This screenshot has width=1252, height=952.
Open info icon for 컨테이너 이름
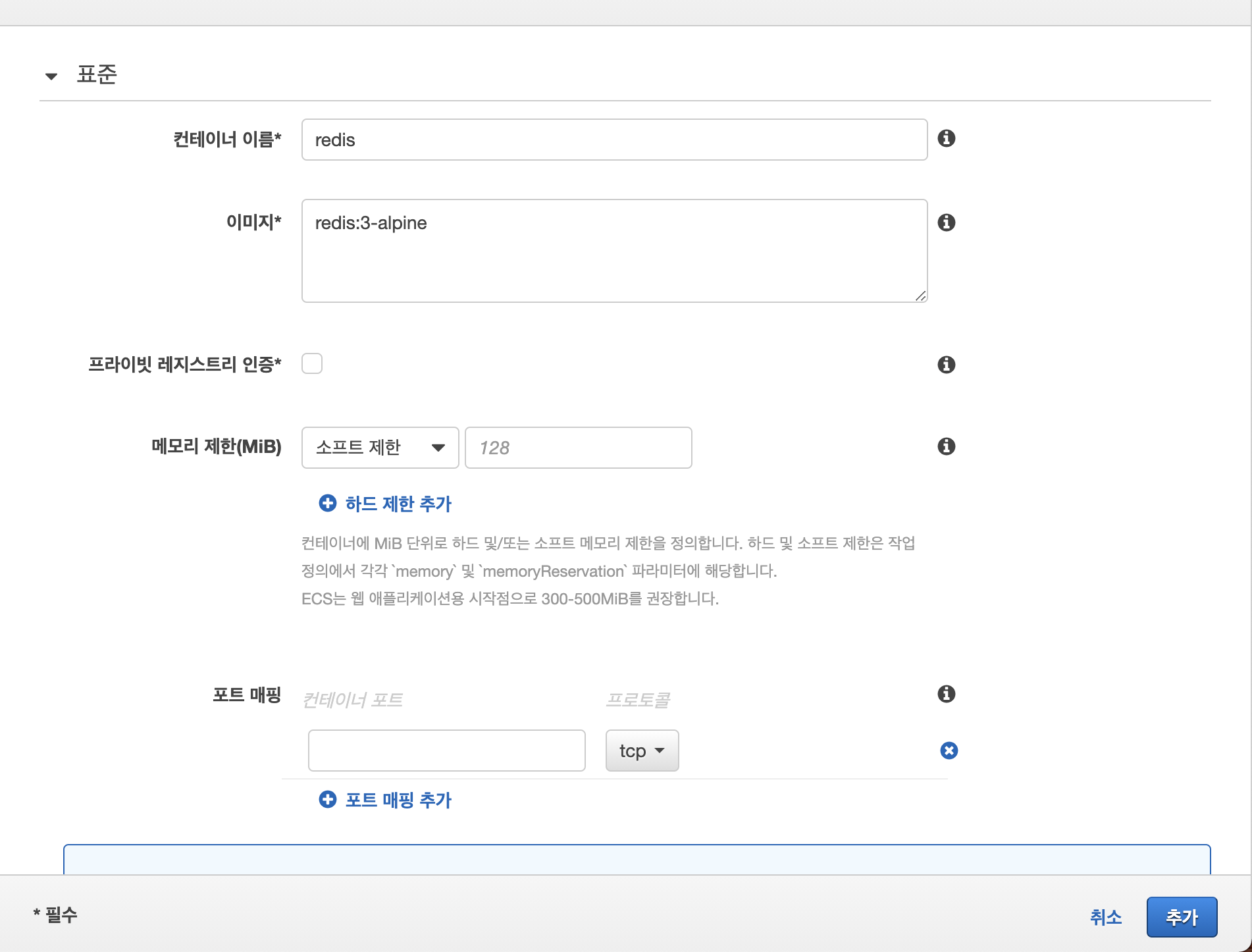point(946,138)
